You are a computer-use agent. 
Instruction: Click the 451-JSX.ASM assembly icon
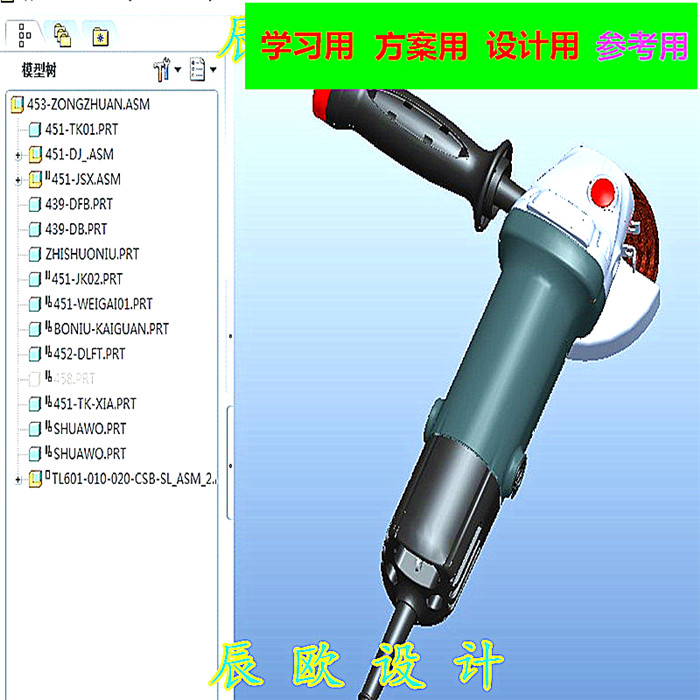click(x=35, y=179)
